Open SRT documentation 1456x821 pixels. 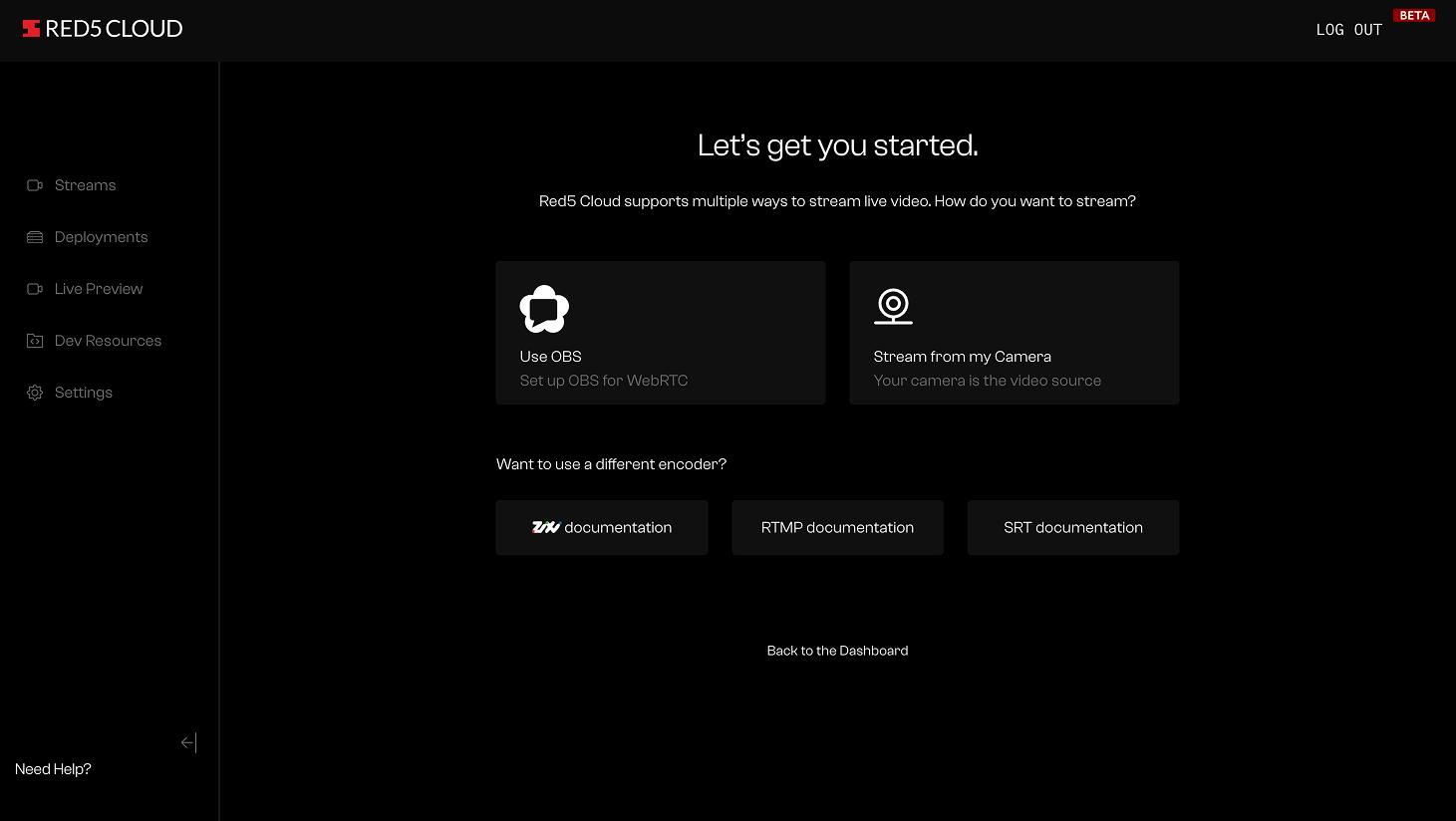(x=1073, y=527)
